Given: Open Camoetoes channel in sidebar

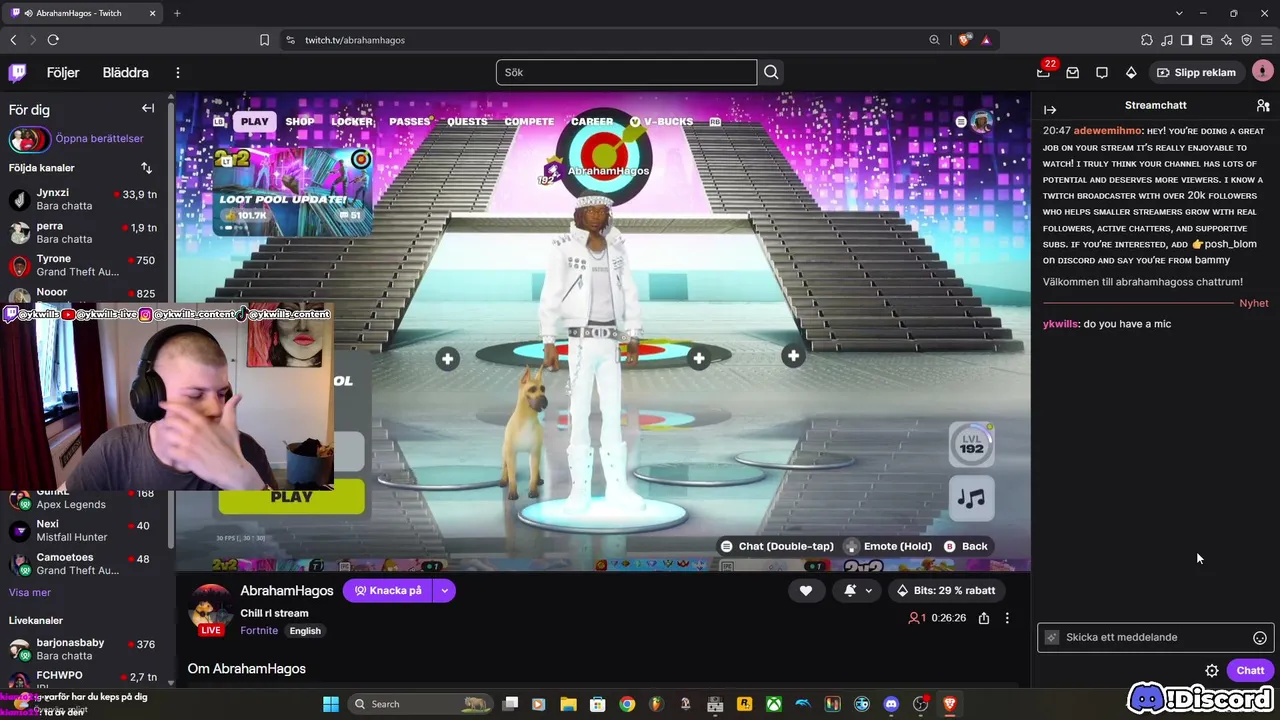Looking at the screenshot, I should click(x=84, y=563).
